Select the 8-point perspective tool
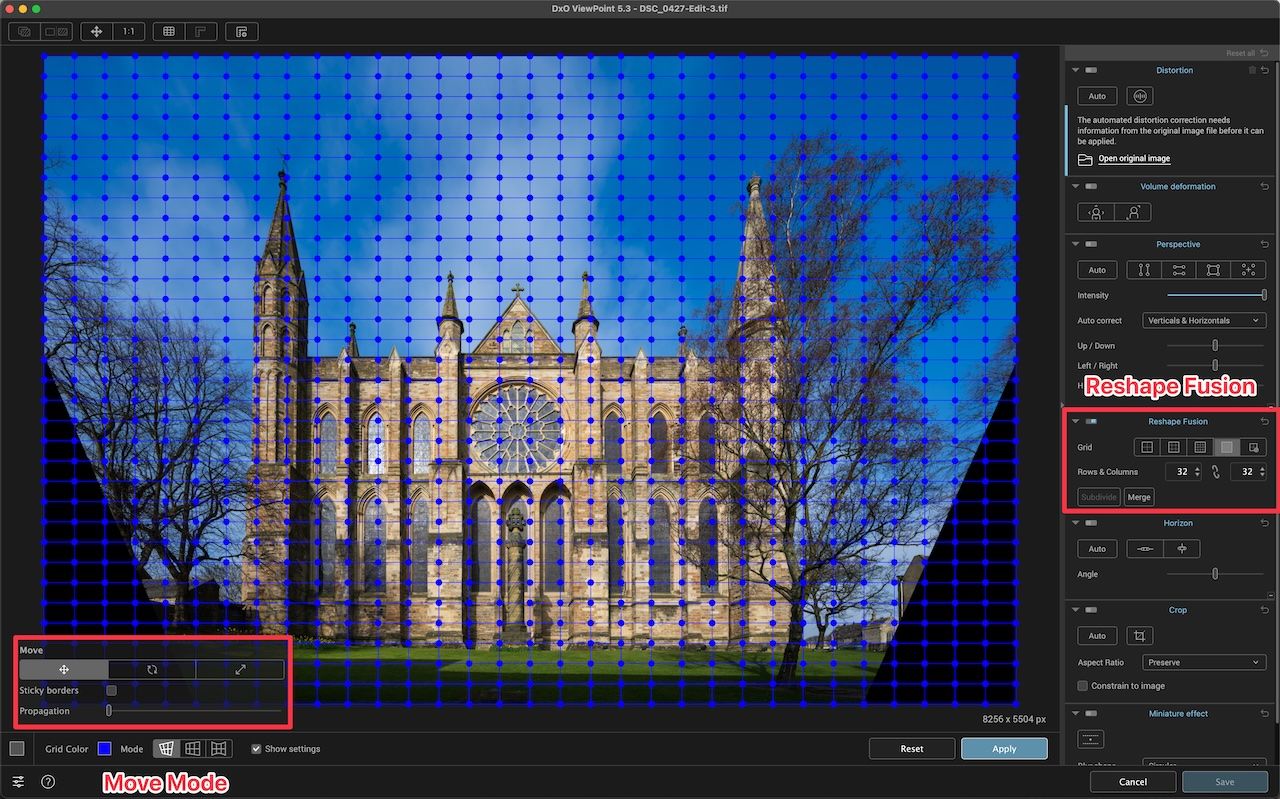 1248,270
